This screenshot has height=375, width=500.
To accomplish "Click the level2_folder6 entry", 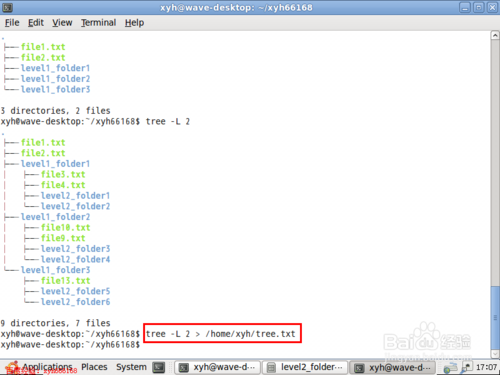I will [75, 302].
